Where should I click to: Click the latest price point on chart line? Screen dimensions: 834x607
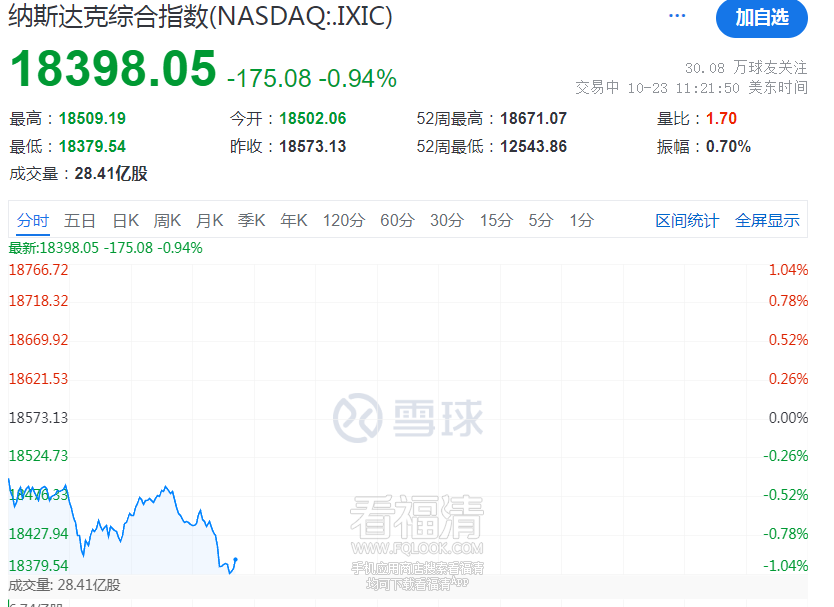(235, 559)
